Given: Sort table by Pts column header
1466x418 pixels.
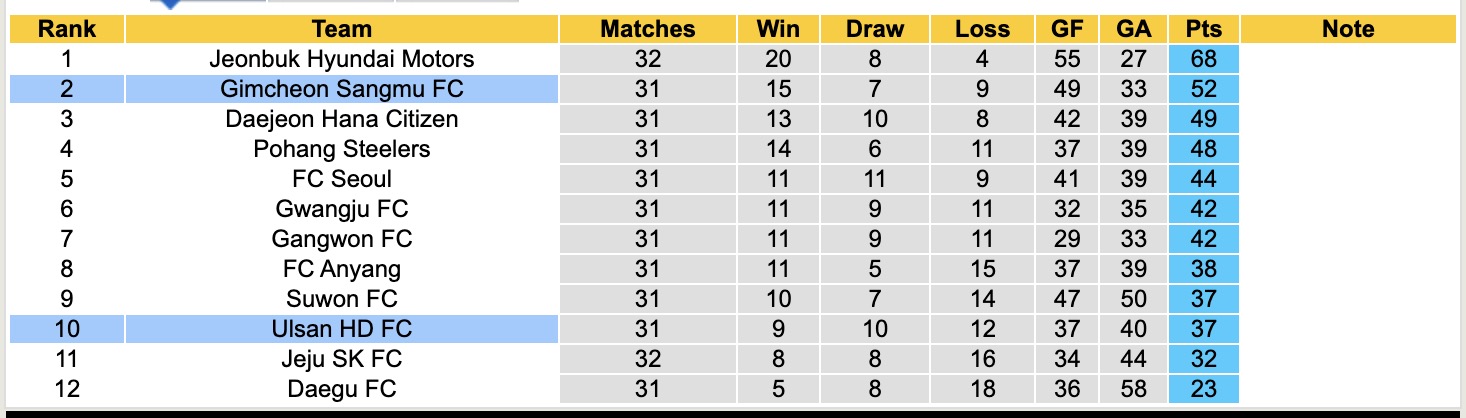Looking at the screenshot, I should click(1203, 29).
